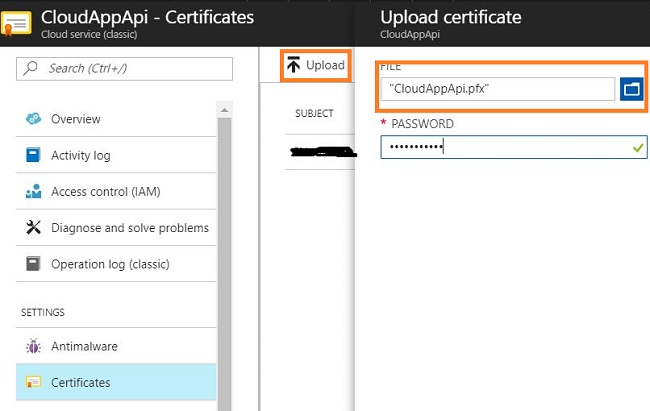The width and height of the screenshot is (650, 411).
Task: Go to Diagnose and solve problems
Action: pos(130,228)
